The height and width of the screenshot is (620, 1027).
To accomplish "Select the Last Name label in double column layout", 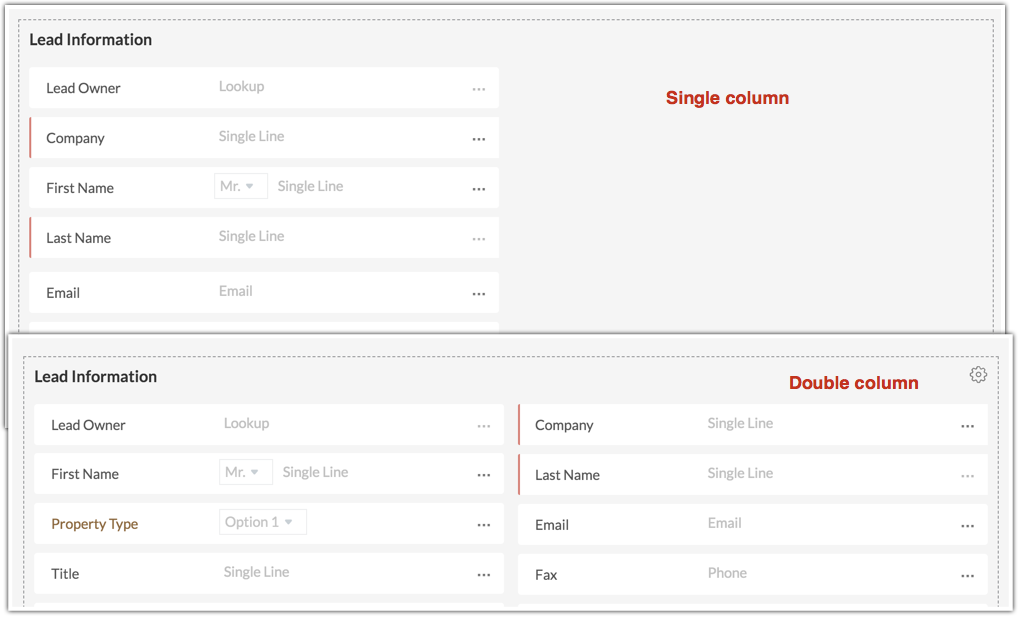I will pyautogui.click(x=567, y=475).
